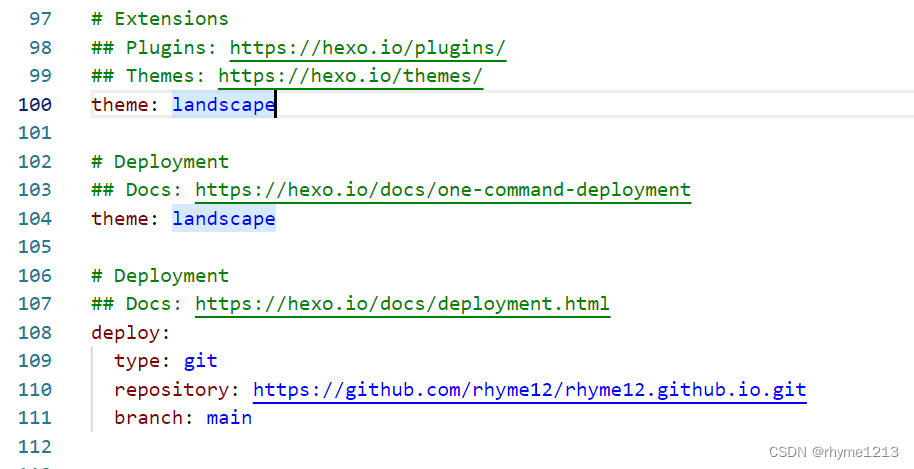This screenshot has width=914, height=469.
Task: Open the hexo.io themes link on line 99
Action: coord(351,76)
